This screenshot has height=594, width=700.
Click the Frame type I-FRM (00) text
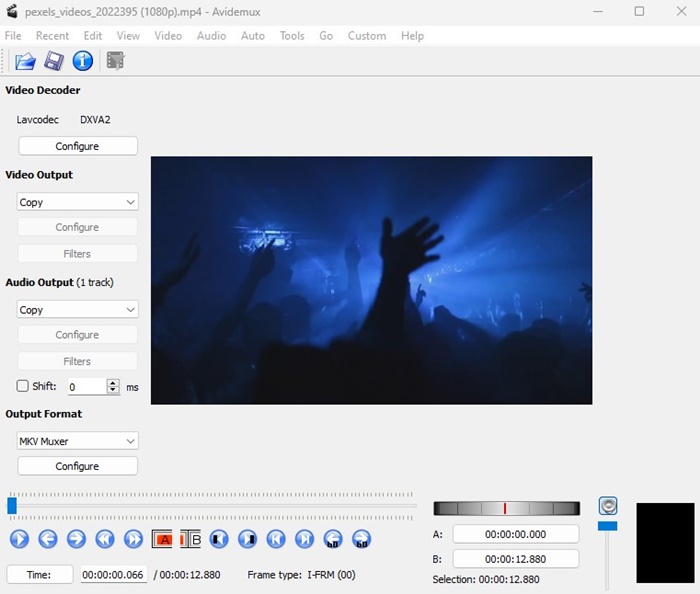point(301,575)
